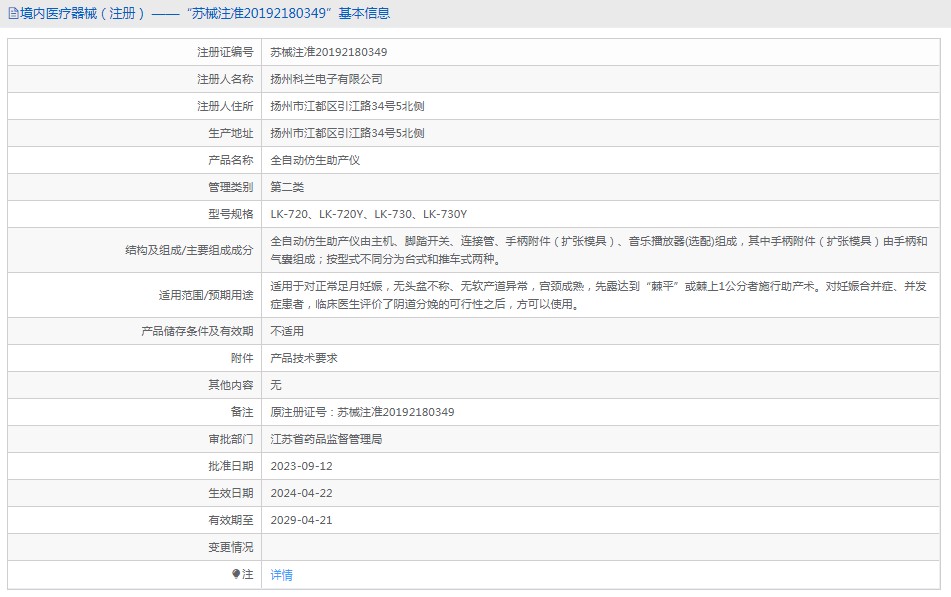
Task: Select the expiry date 2029-04-21
Action: click(x=301, y=520)
